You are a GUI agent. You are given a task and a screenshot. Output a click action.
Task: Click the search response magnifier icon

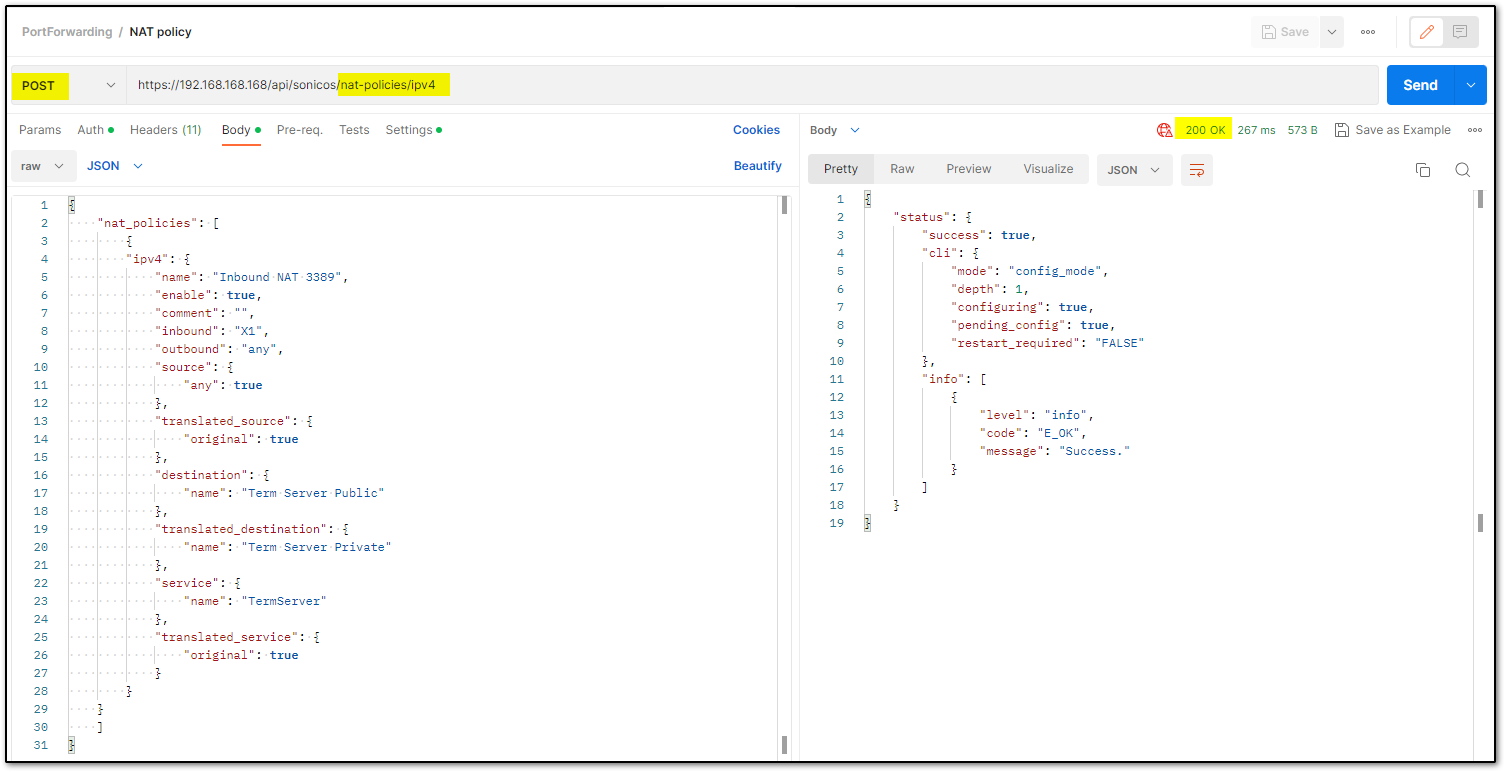point(1462,170)
